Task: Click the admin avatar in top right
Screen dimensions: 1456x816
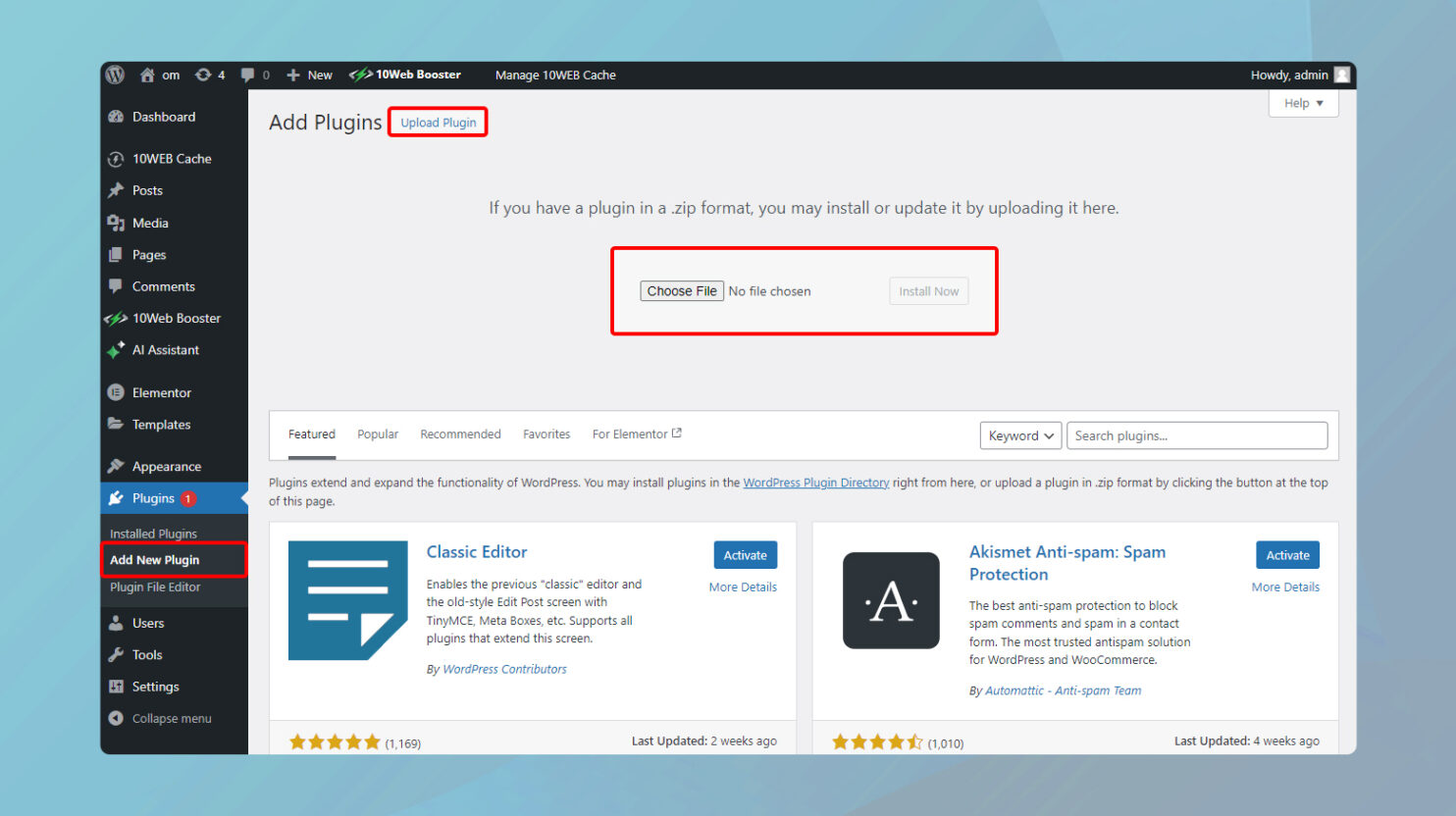Action: (1342, 75)
